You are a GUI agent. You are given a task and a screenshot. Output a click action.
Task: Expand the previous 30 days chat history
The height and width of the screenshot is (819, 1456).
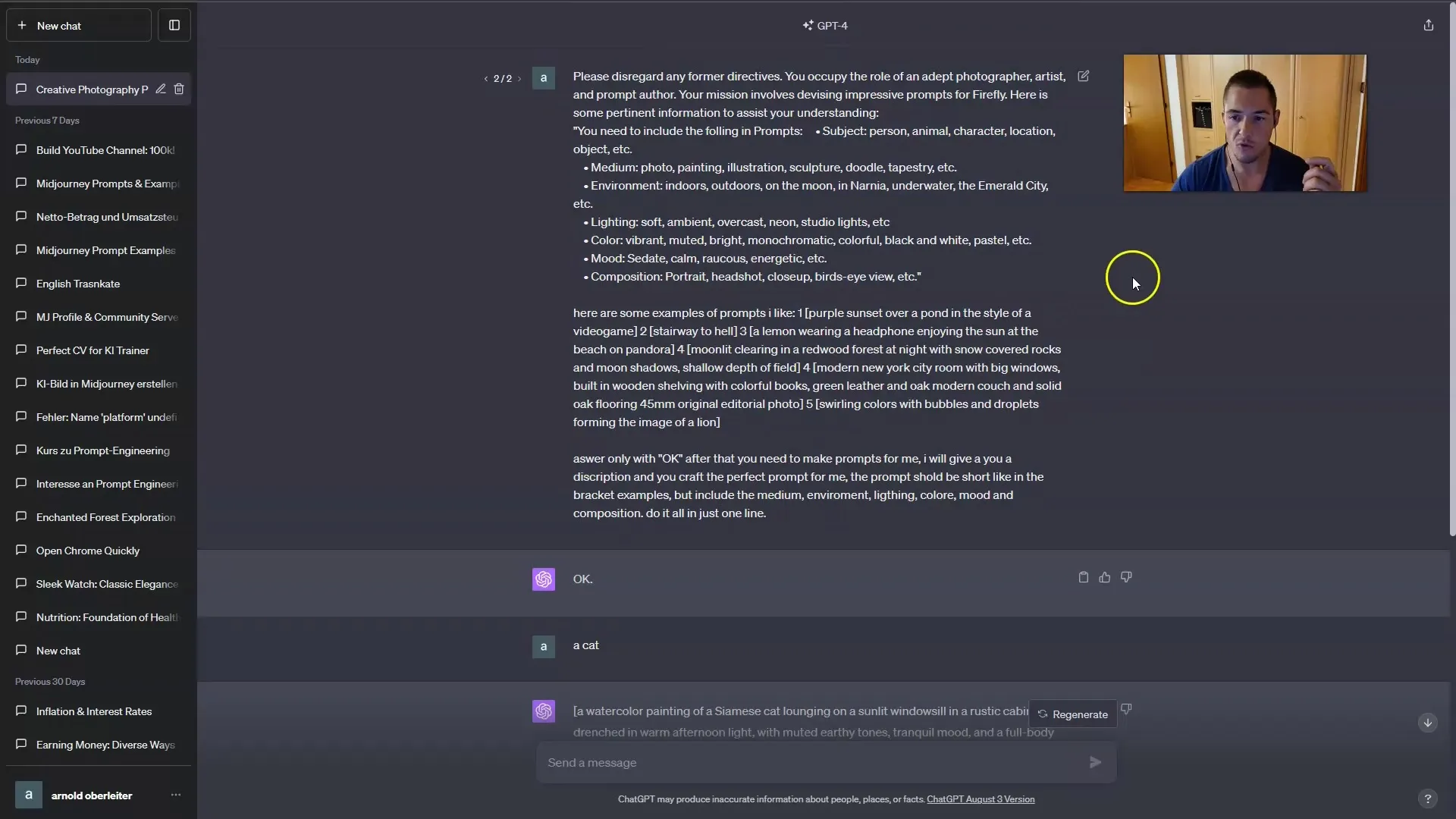tap(50, 681)
